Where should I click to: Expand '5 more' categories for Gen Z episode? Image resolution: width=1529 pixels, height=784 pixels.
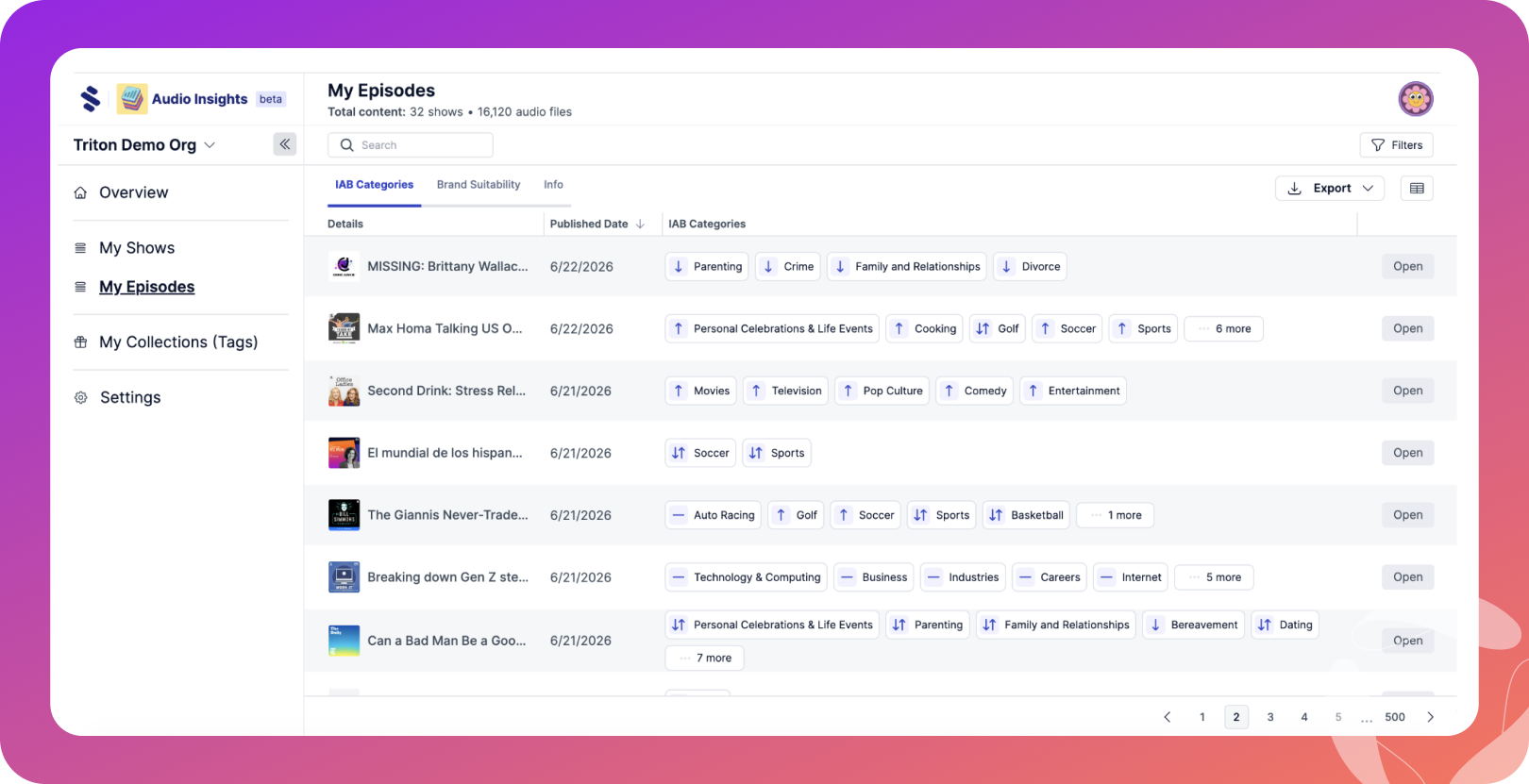(1215, 577)
